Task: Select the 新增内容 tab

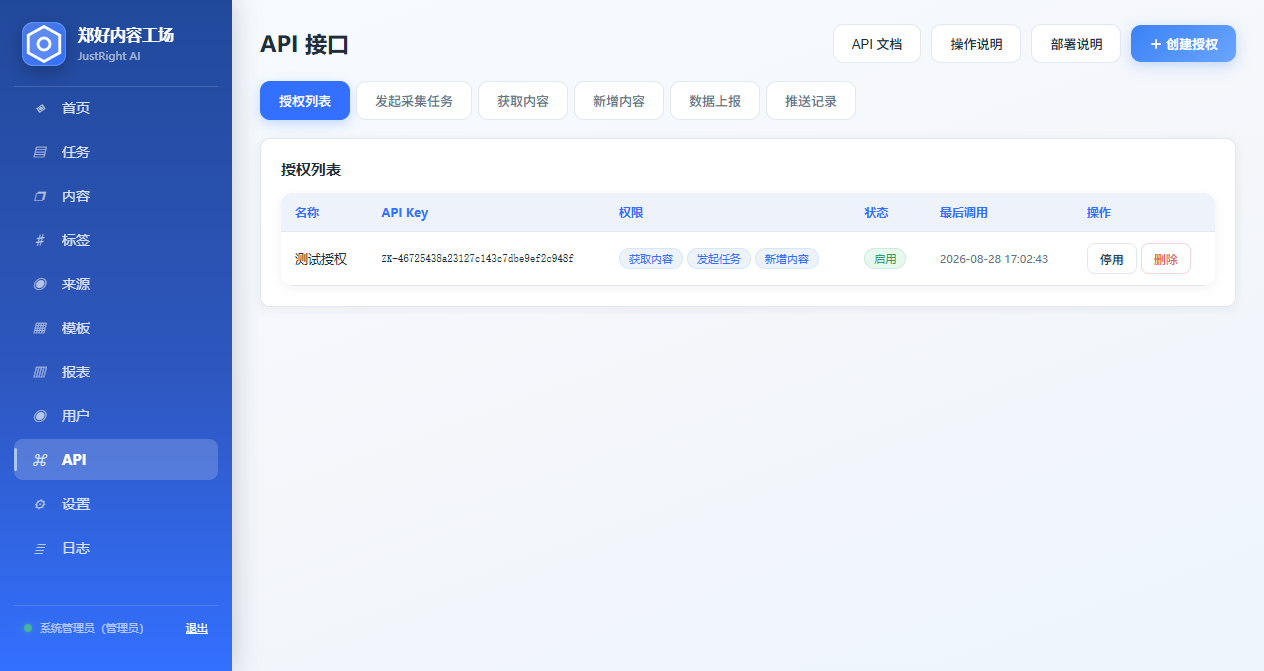Action: (x=619, y=101)
